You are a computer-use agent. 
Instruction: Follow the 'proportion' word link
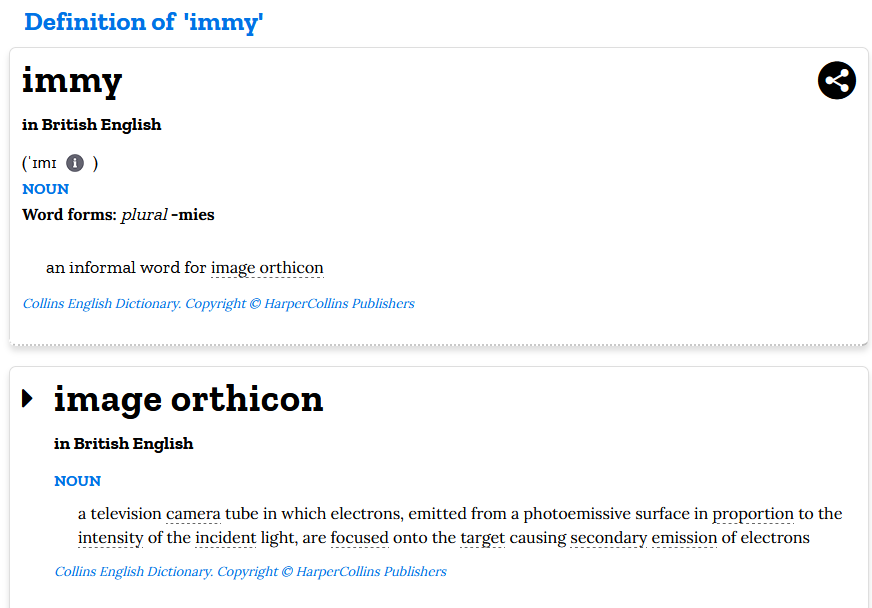click(753, 514)
